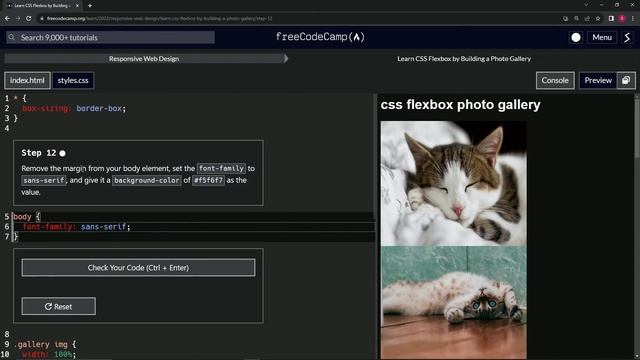Click the 'font-family' code snippet in instructions
Screen dimensions: 640x360
click(x=221, y=168)
